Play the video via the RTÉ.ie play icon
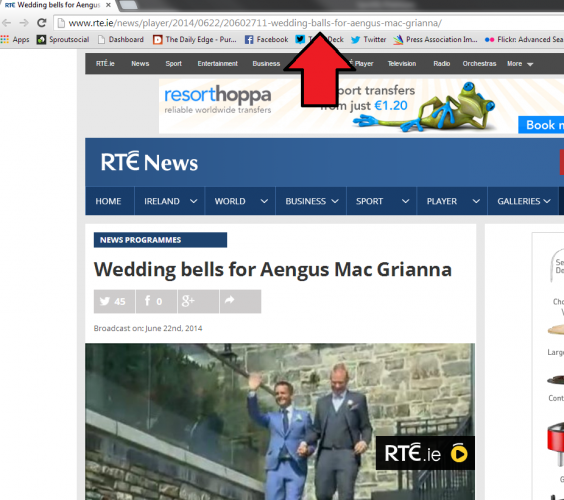 459,454
